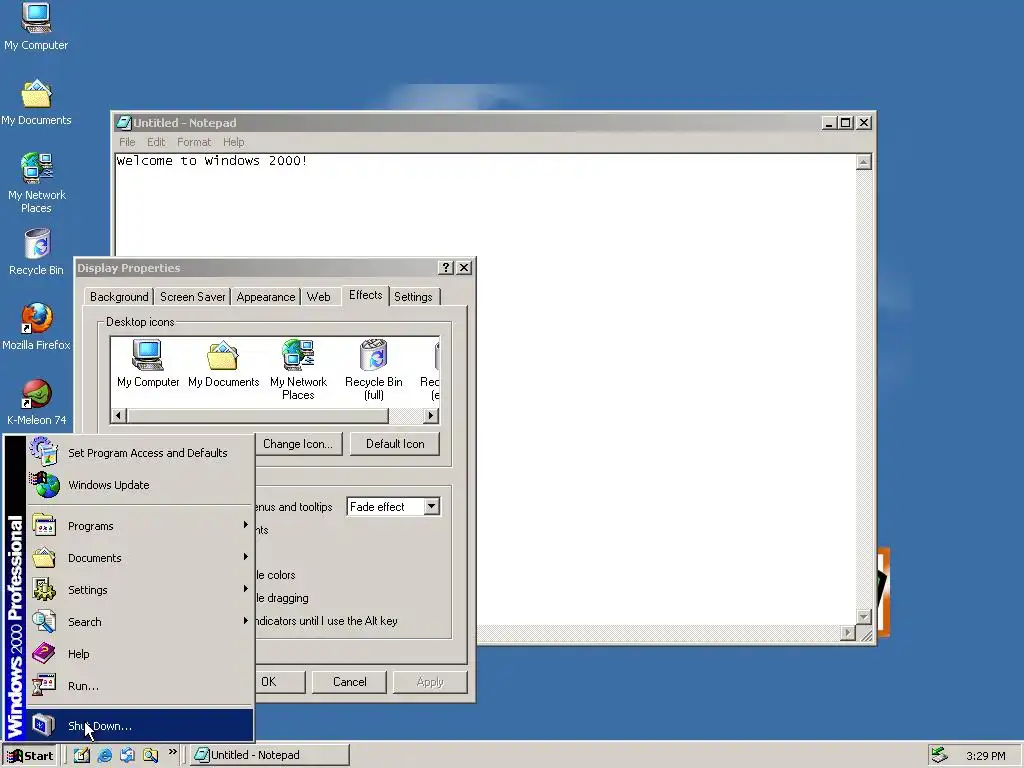Screen dimensions: 1024x768
Task: Switch to Appearance tab
Action: (266, 296)
